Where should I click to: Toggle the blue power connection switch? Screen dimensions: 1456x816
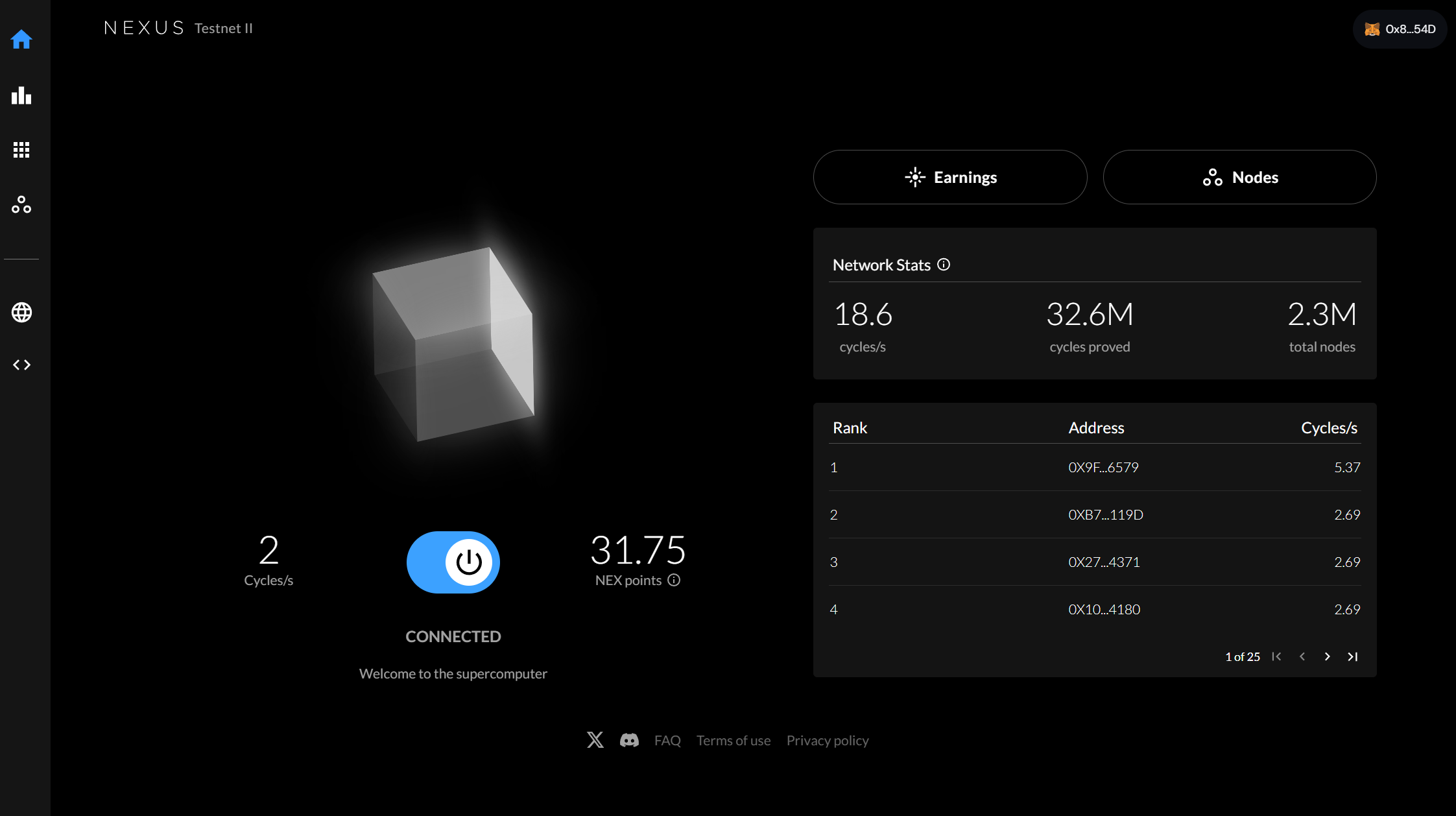point(453,562)
